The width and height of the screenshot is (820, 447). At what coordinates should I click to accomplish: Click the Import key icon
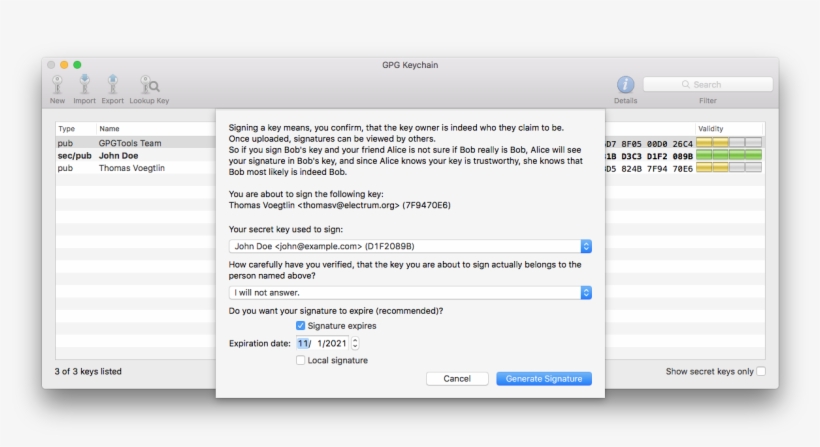85,85
